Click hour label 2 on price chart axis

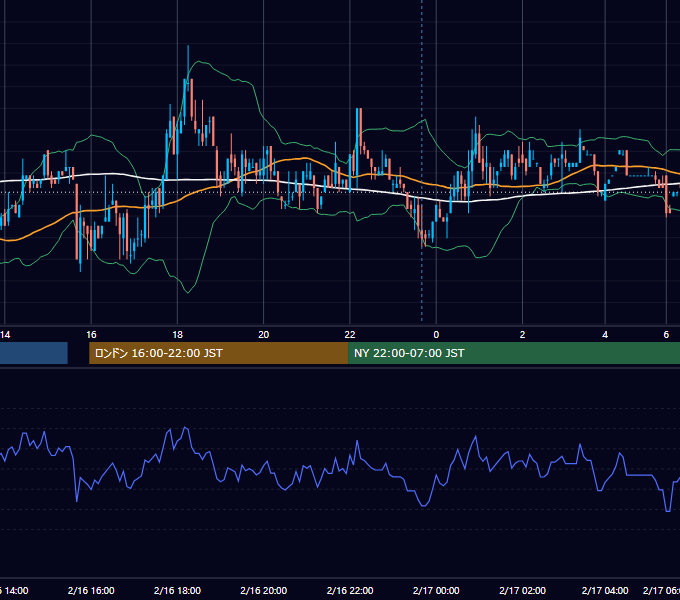pos(523,335)
